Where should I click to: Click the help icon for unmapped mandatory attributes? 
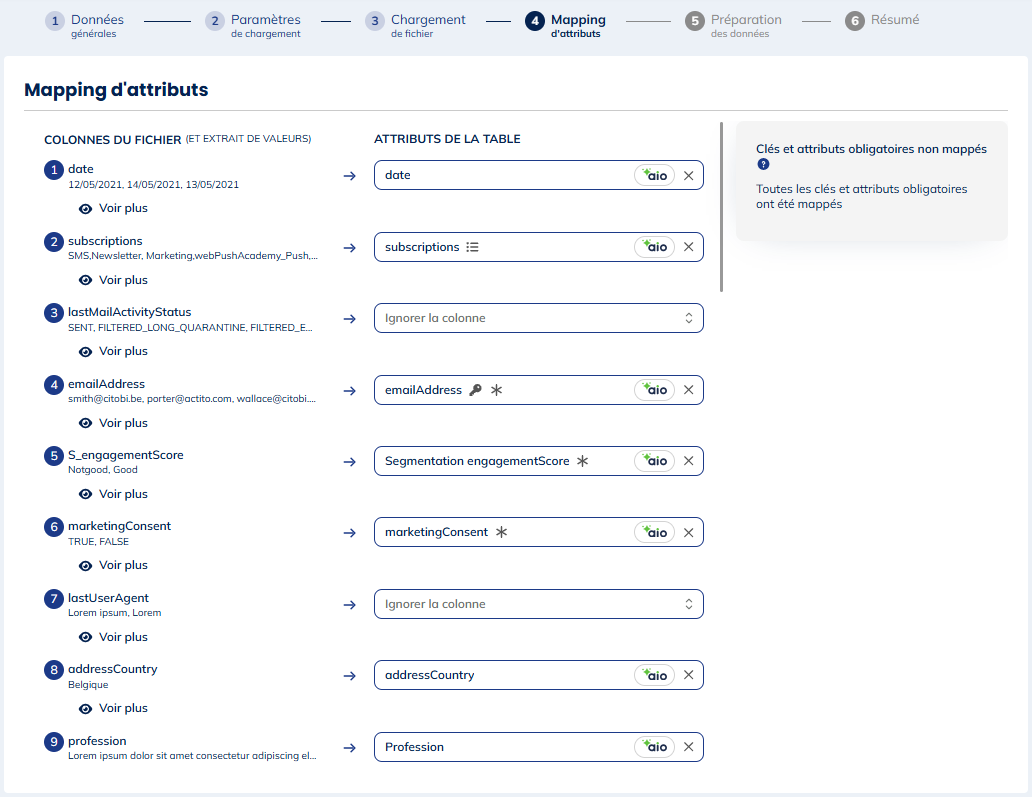click(x=763, y=164)
